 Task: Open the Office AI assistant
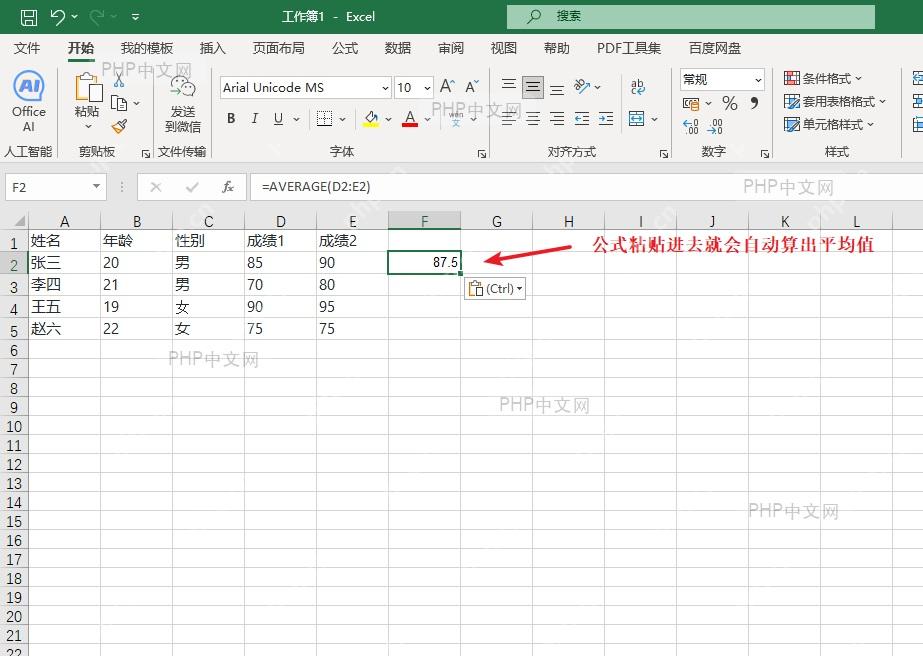point(29,101)
